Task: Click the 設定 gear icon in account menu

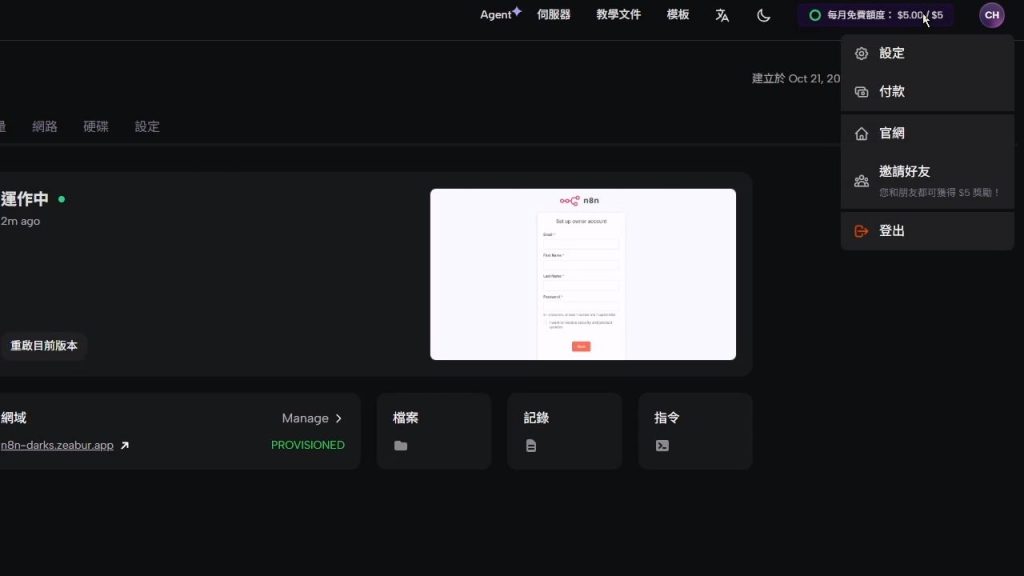Action: point(861,53)
